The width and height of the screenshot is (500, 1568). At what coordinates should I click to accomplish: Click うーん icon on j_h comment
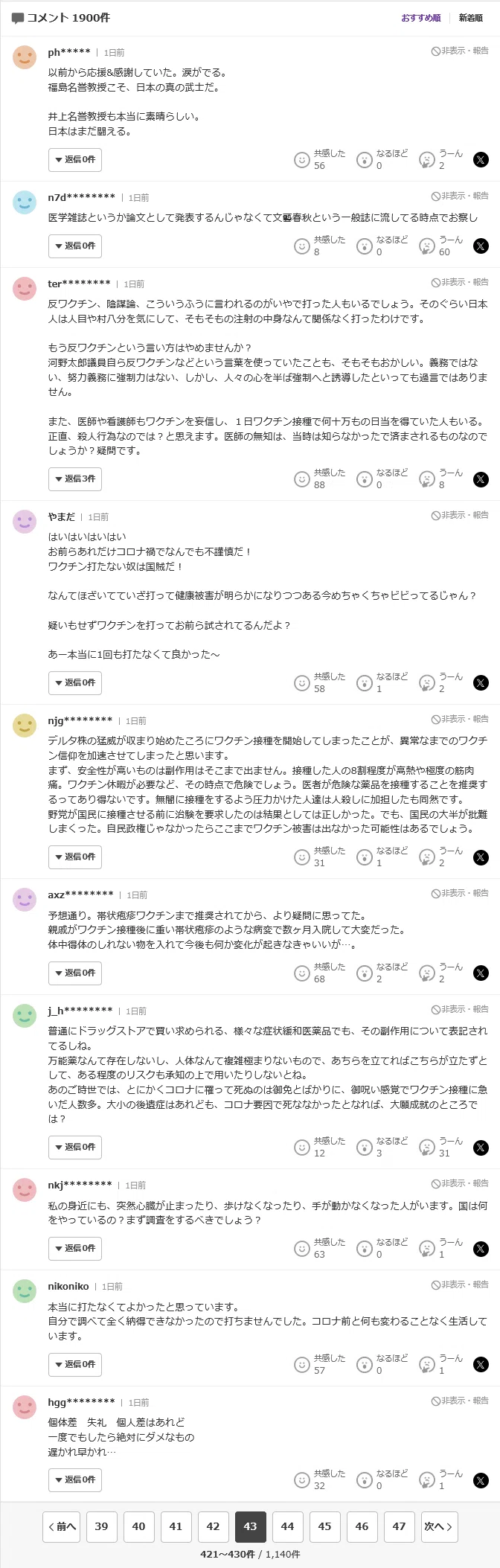427,1147
